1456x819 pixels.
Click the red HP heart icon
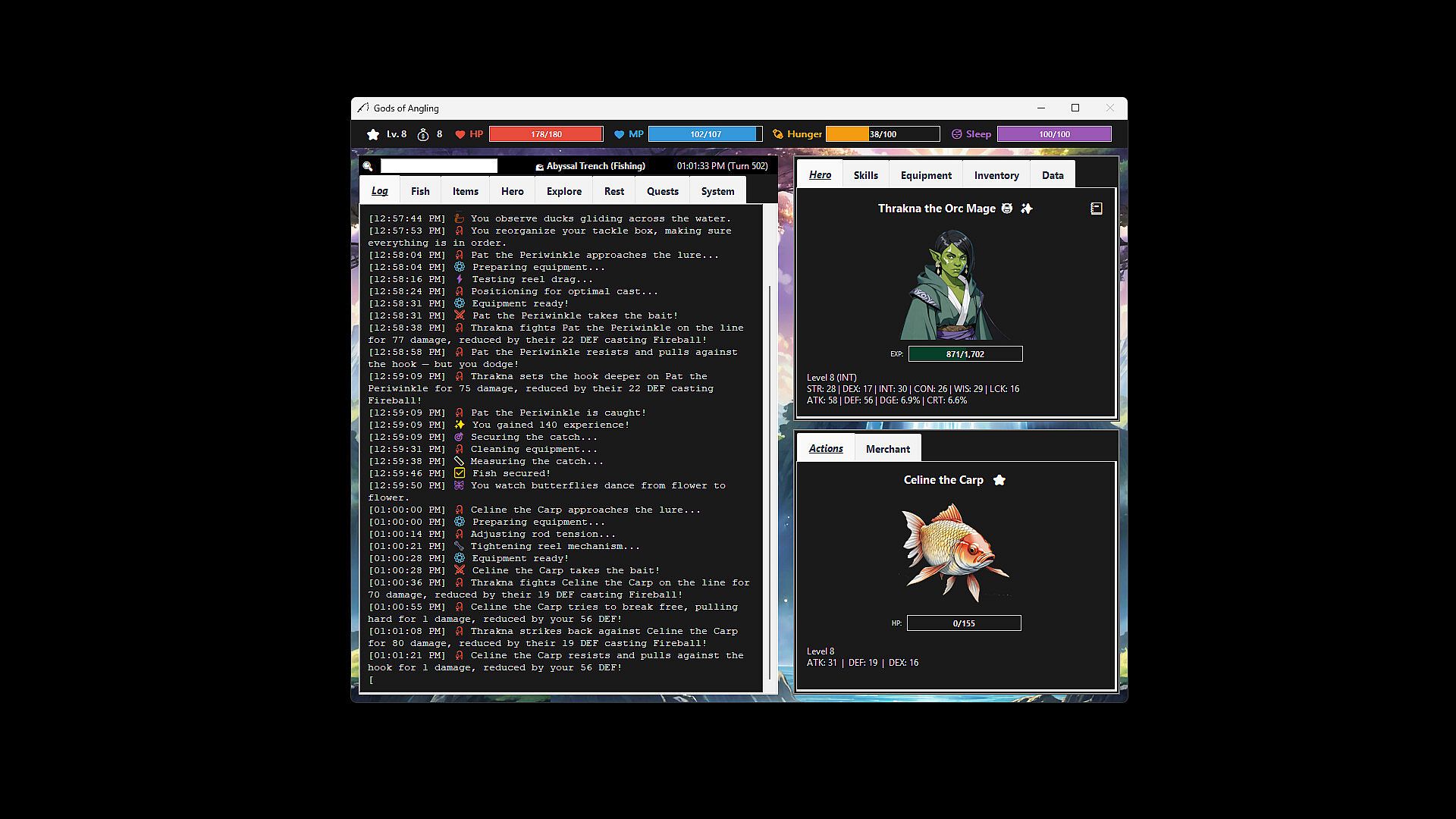click(460, 134)
